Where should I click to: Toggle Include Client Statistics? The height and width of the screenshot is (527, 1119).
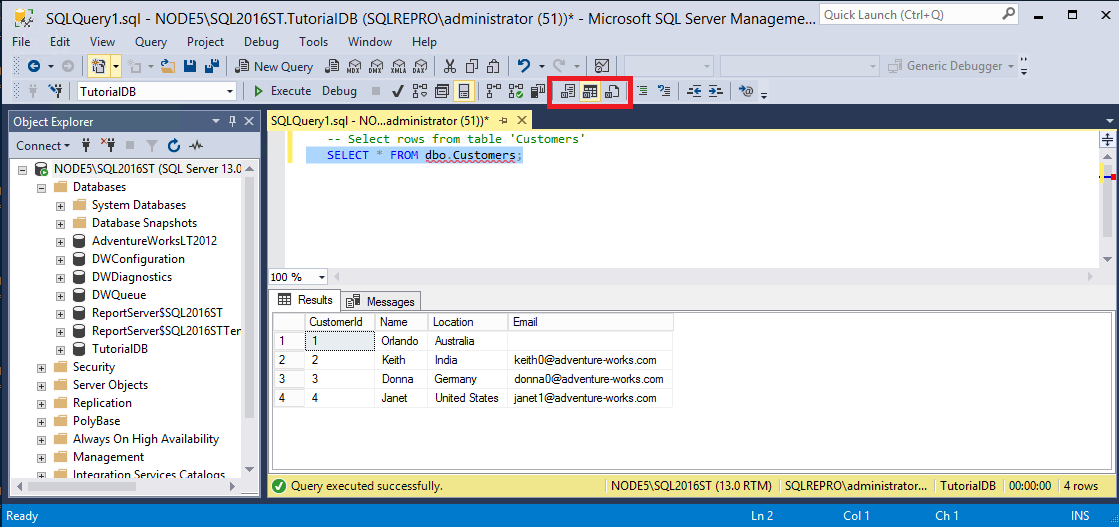(x=537, y=91)
